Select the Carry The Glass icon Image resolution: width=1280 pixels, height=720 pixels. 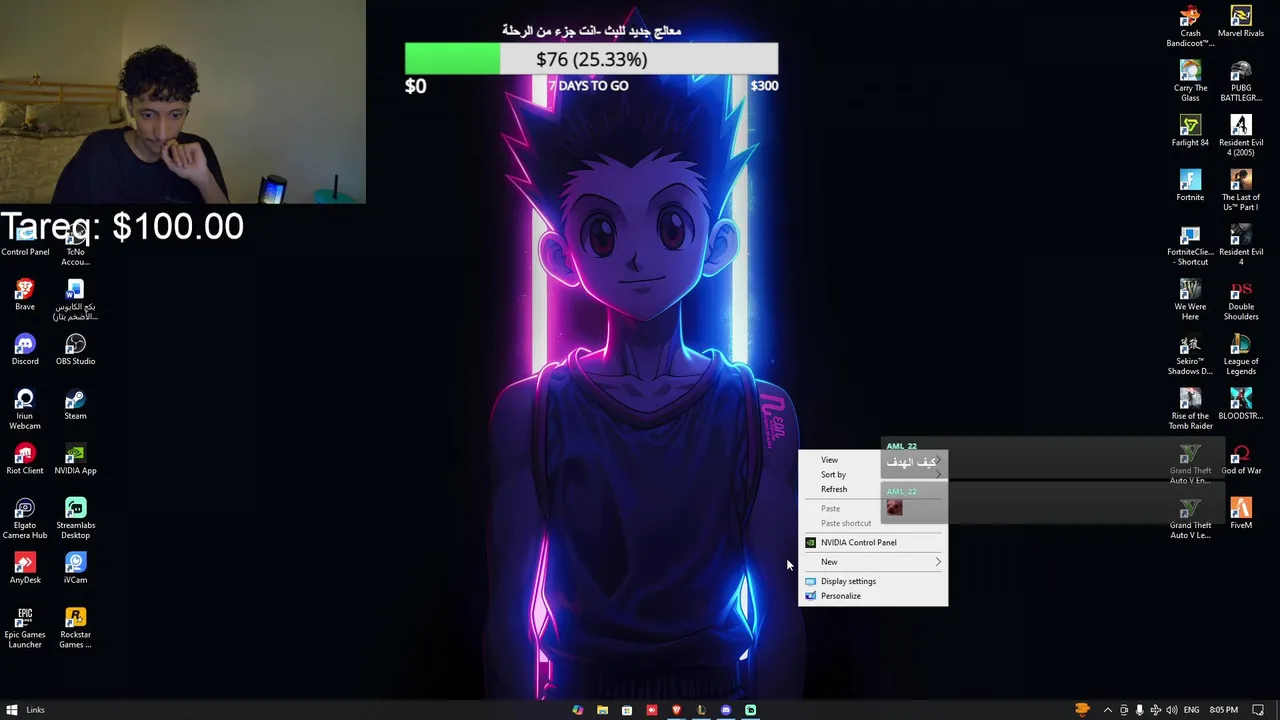pyautogui.click(x=1190, y=81)
